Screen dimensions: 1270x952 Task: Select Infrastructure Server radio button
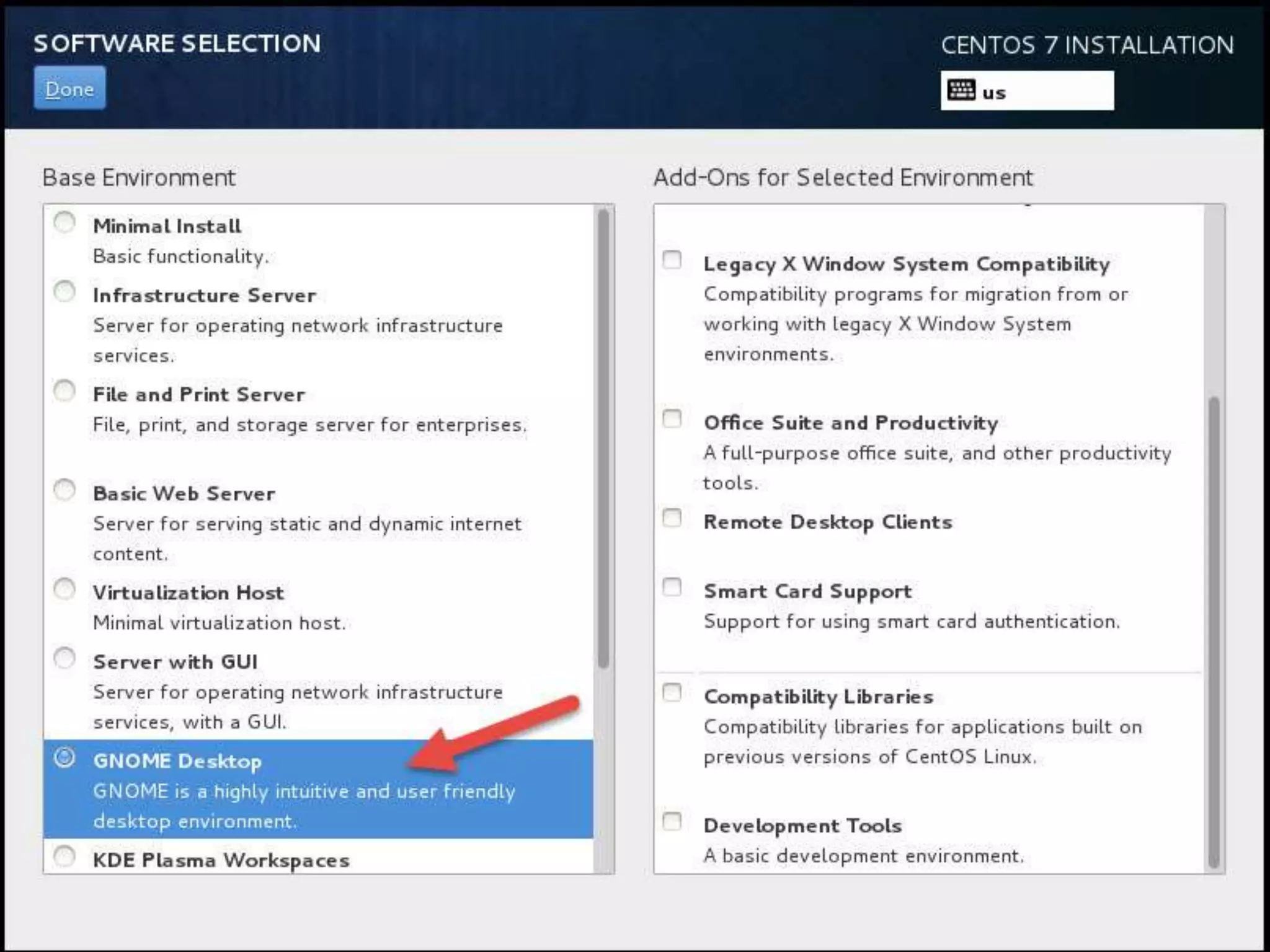[x=64, y=291]
